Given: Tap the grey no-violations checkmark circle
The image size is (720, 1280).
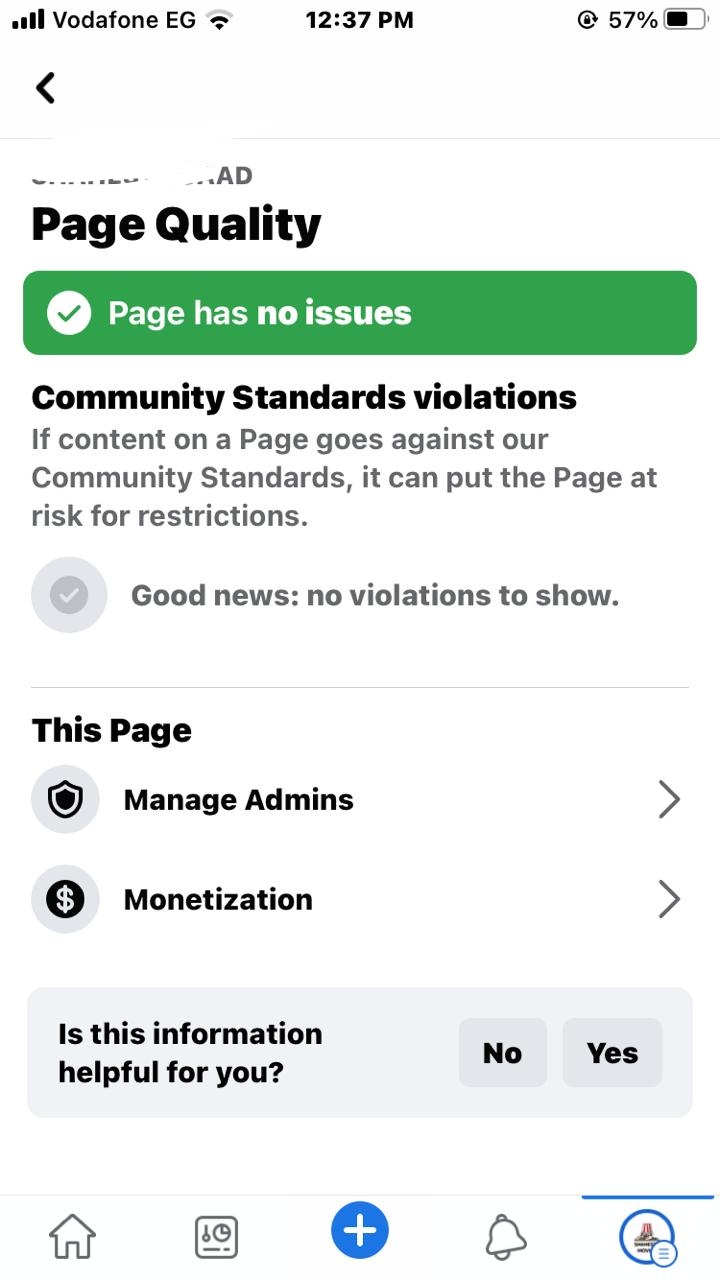Looking at the screenshot, I should 69,595.
